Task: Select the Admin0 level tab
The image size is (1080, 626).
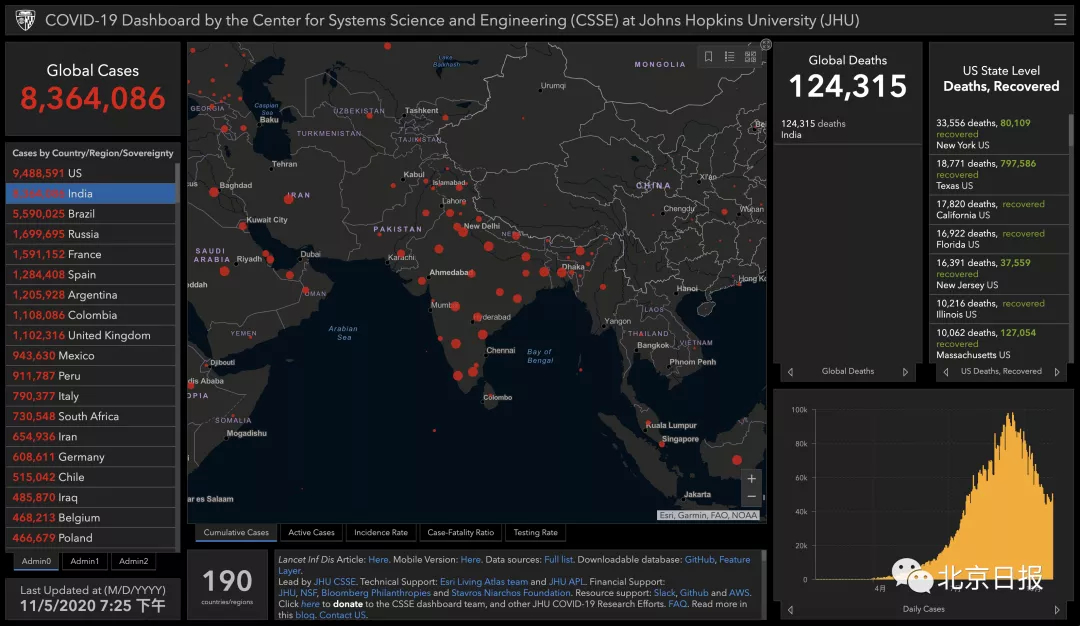Action: (x=37, y=561)
